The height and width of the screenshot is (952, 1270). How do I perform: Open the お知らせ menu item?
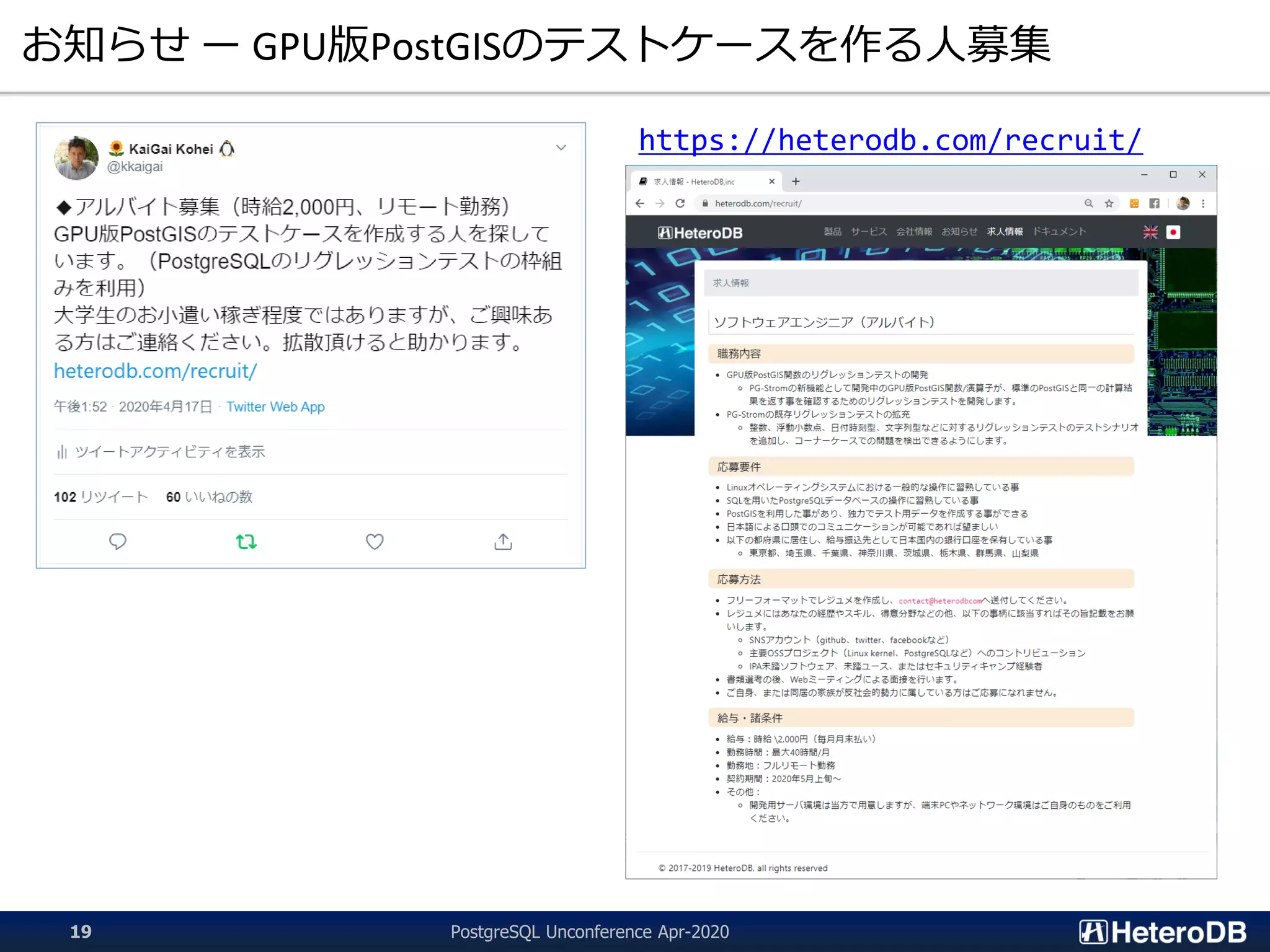(959, 231)
